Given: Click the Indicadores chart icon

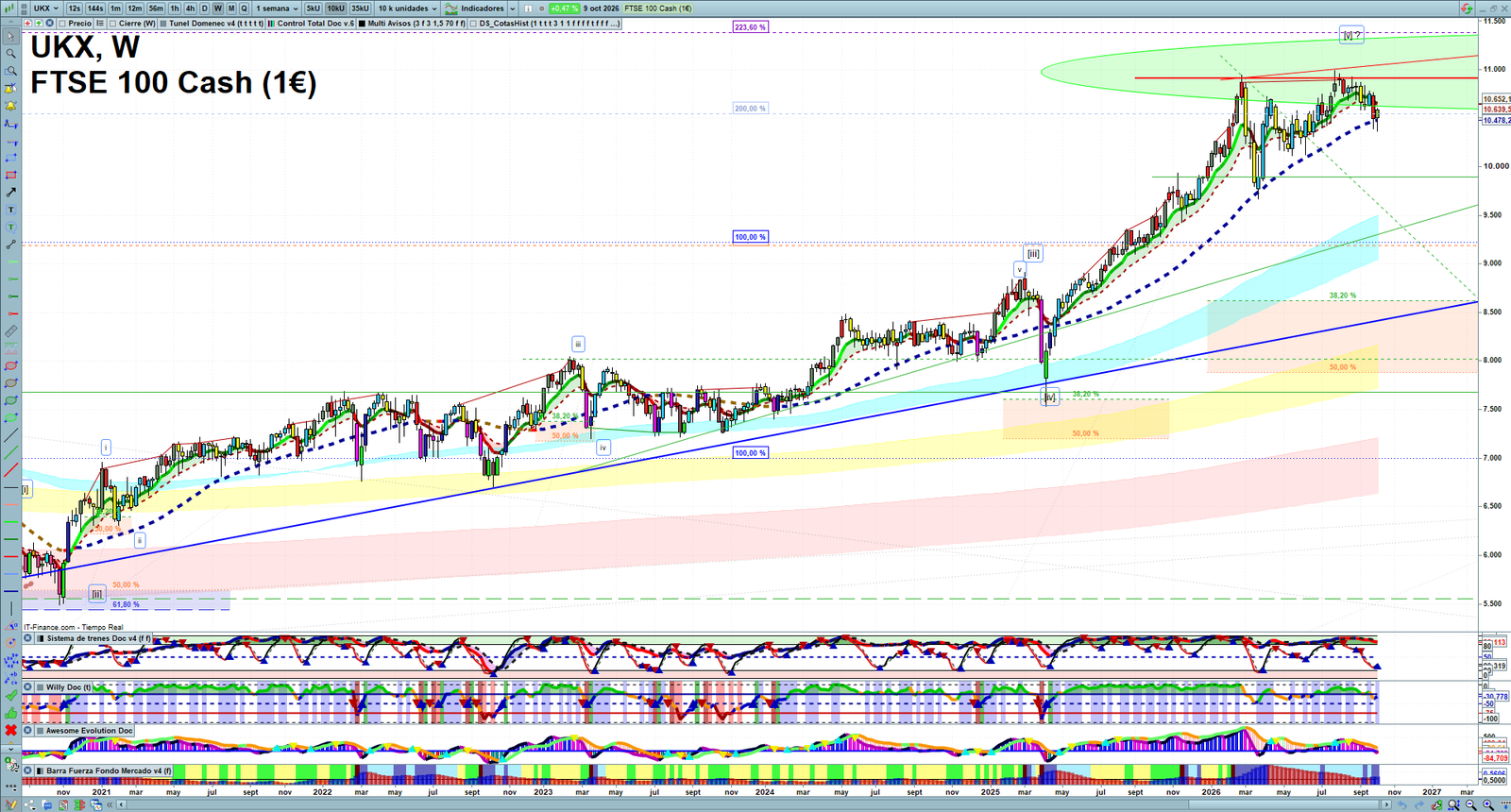Looking at the screenshot, I should 451,8.
